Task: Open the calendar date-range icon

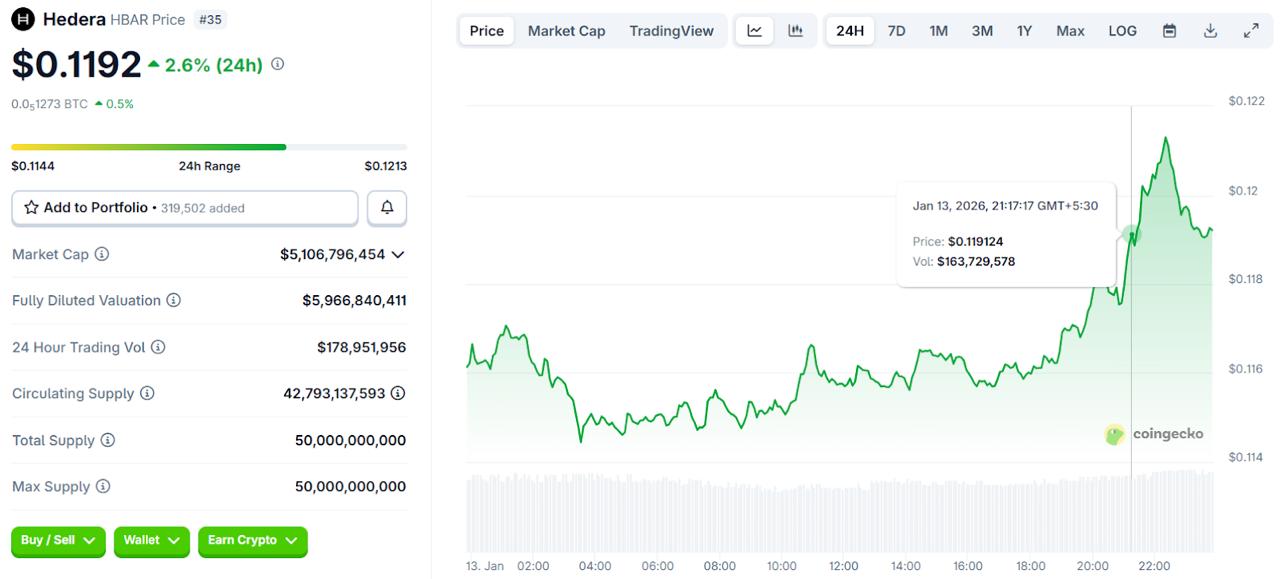Action: (1169, 30)
